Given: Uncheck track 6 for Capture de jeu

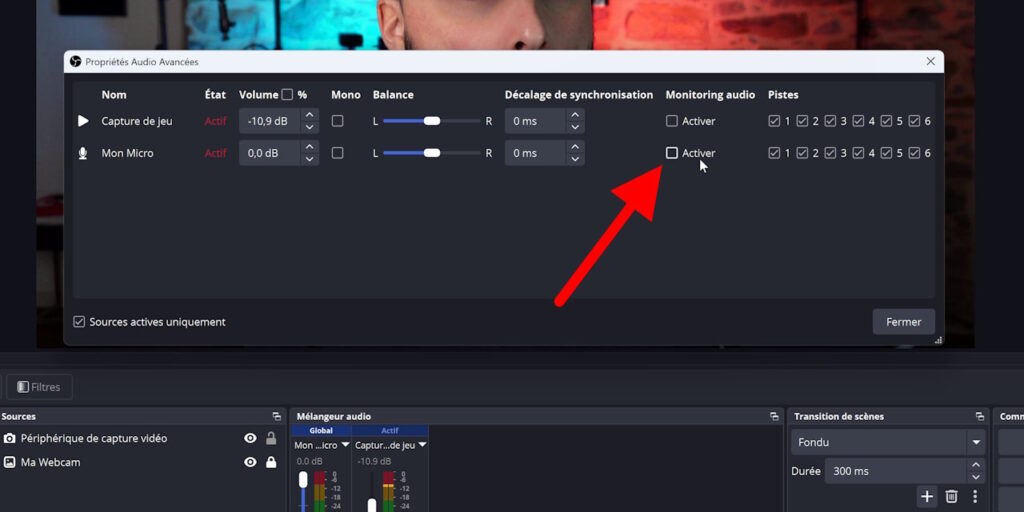Looking at the screenshot, I should (x=914, y=121).
